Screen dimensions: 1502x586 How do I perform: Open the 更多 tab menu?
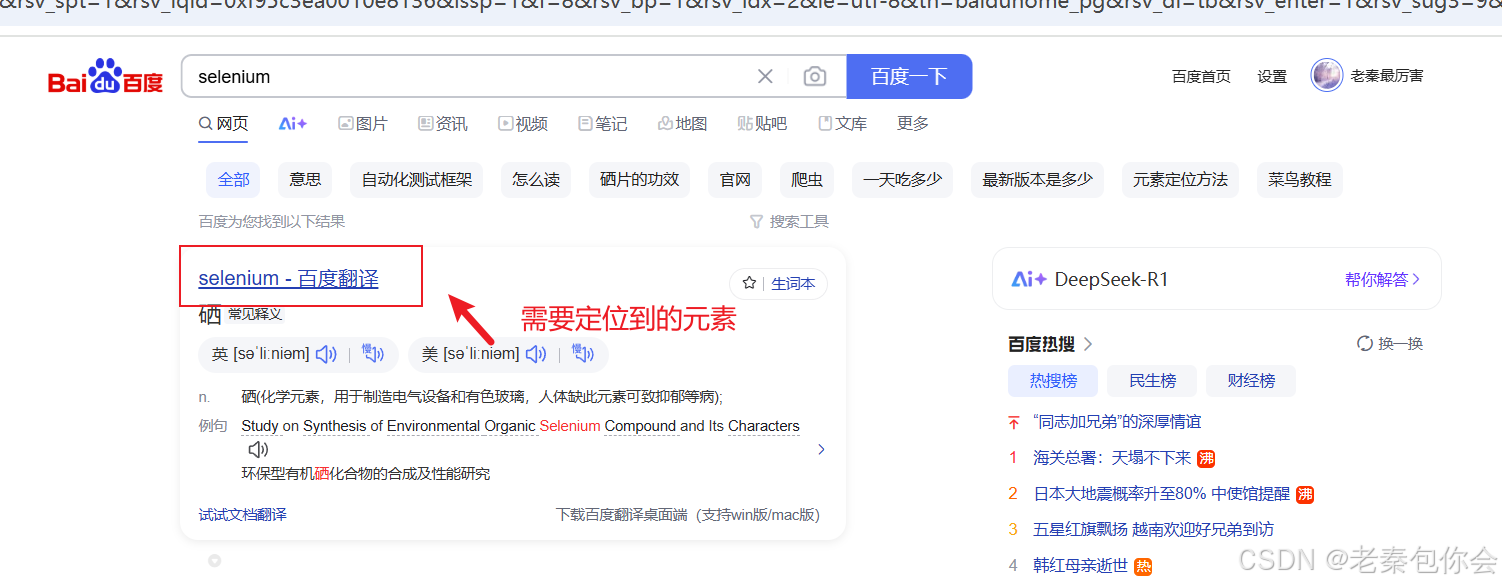(x=913, y=123)
